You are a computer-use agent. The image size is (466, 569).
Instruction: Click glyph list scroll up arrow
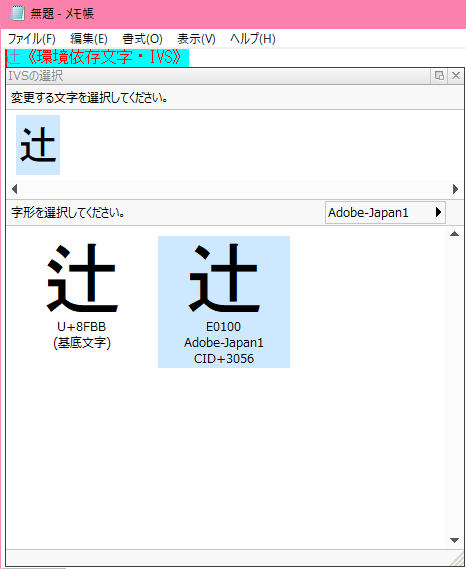click(454, 234)
